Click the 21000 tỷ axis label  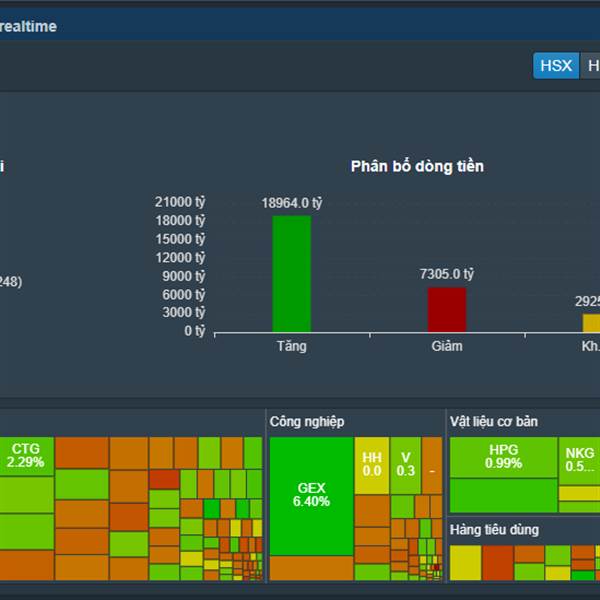click(180, 202)
